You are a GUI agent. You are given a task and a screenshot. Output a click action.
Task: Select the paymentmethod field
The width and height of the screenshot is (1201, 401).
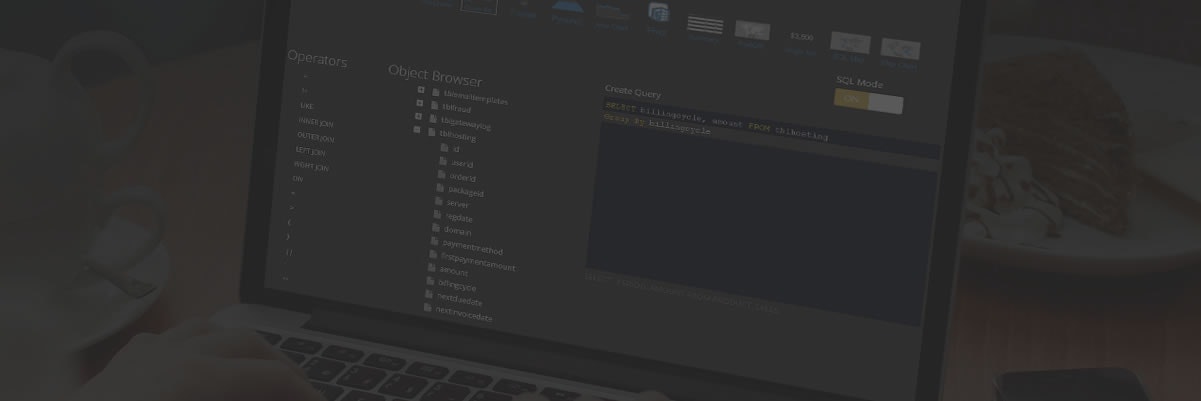coord(472,247)
